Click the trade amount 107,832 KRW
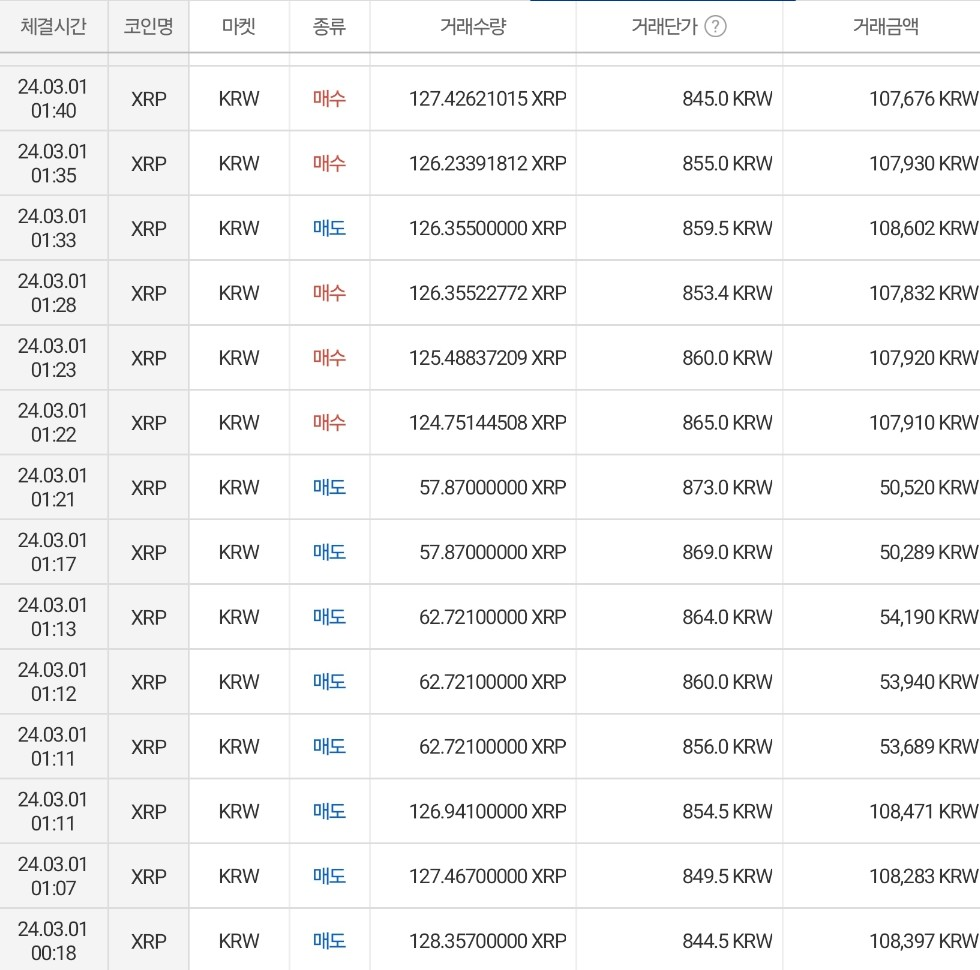Image resolution: width=980 pixels, height=970 pixels. (924, 293)
